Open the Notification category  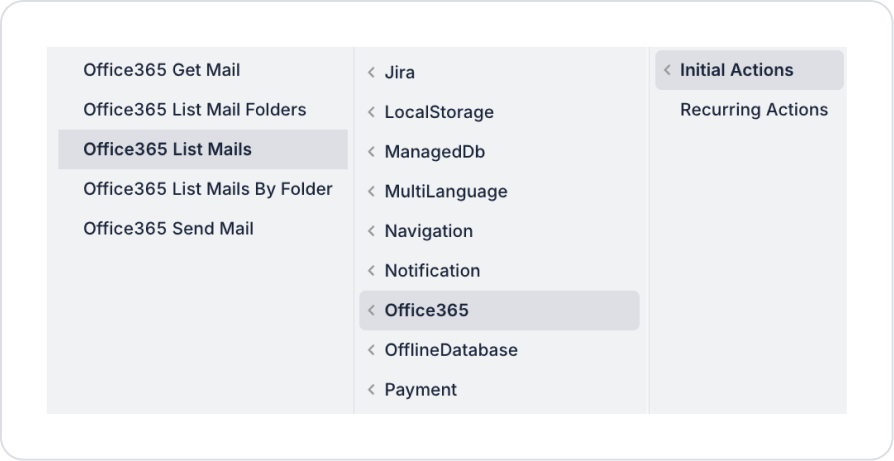click(499, 271)
